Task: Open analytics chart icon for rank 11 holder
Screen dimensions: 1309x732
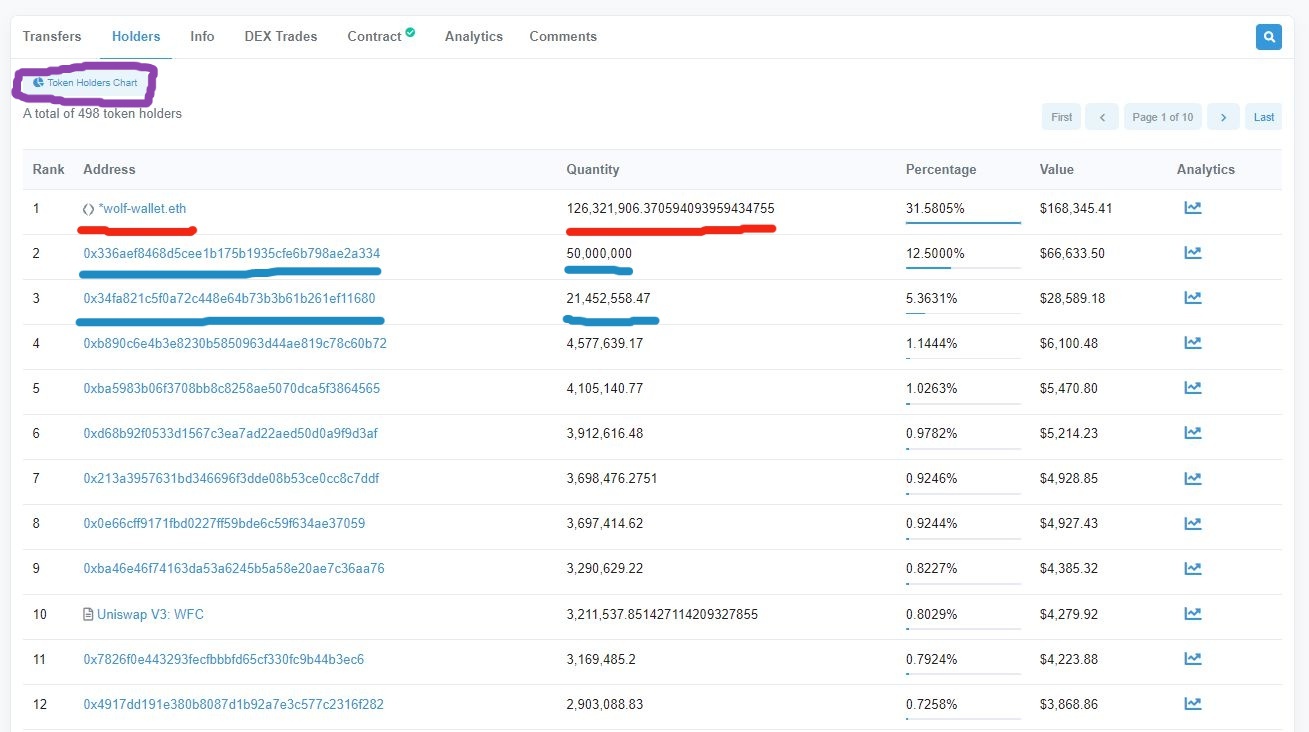Action: 1192,658
